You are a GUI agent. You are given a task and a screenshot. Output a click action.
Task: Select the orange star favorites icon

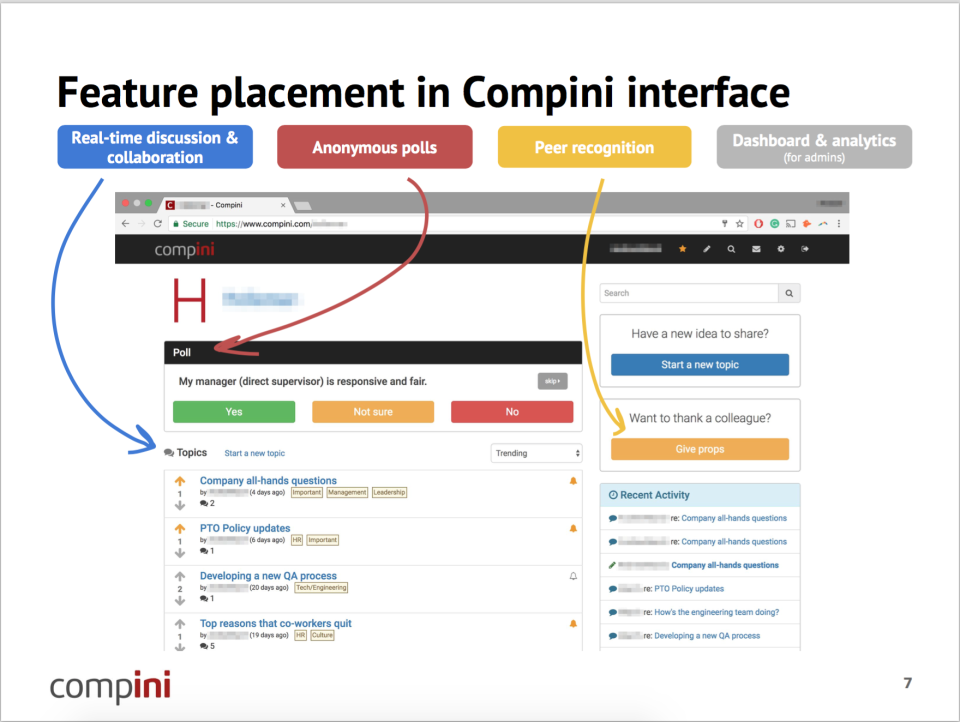pos(683,249)
